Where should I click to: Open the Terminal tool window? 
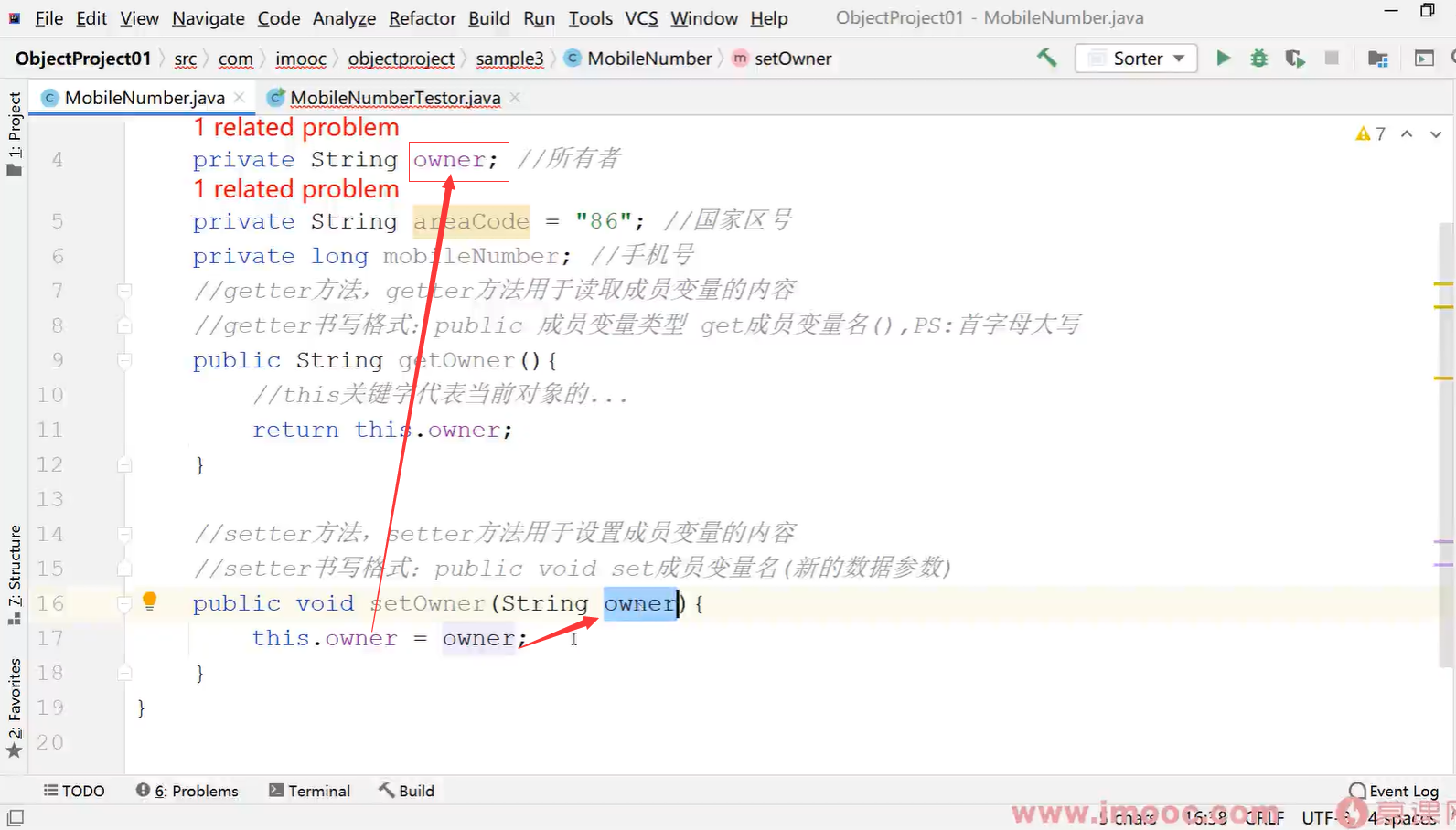tap(309, 791)
